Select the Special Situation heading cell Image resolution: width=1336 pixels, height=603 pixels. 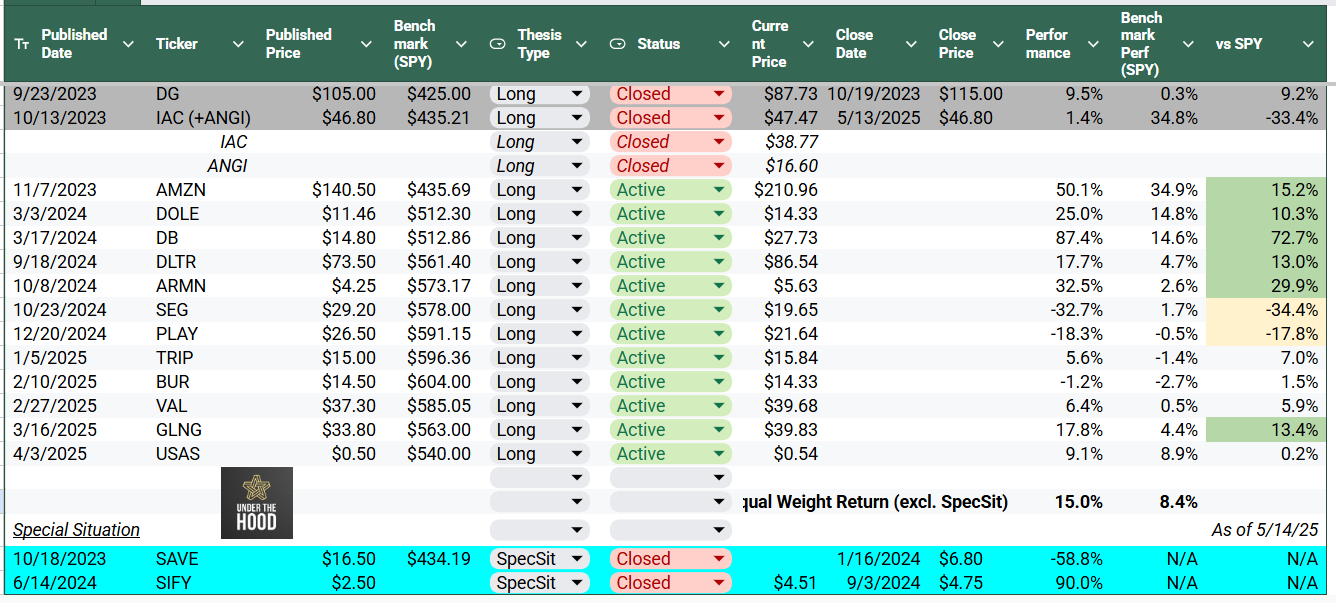[x=77, y=530]
